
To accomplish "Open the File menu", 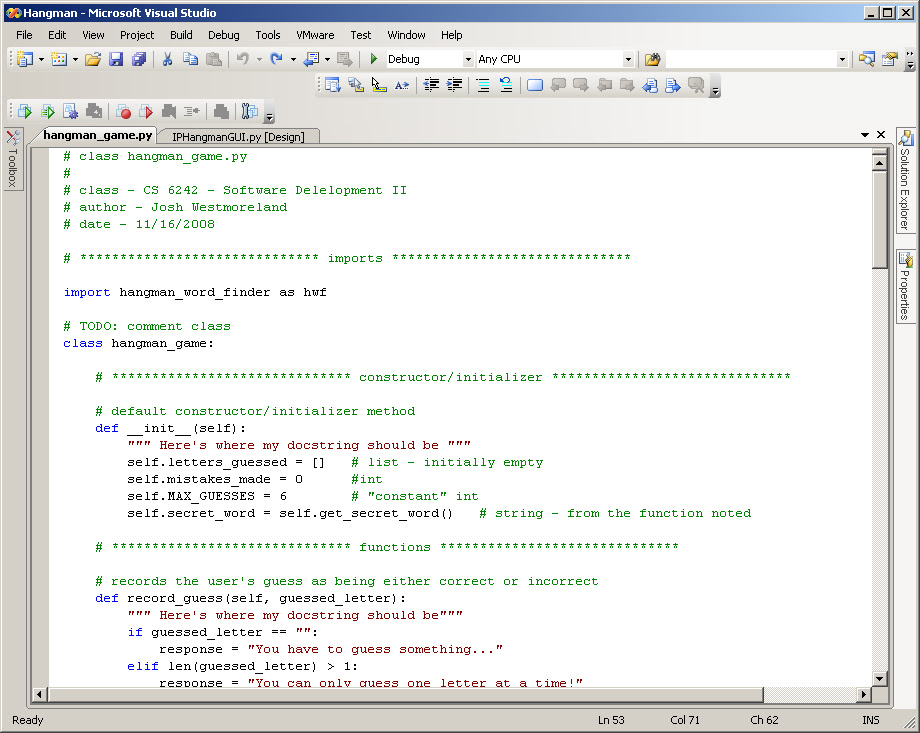I will 24,35.
